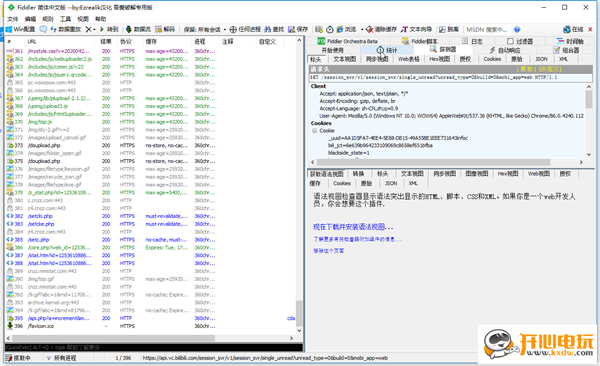Screen dimensions: 600x366
Task: Sort sessions by the Protocol (协议) column
Action: [126, 41]
